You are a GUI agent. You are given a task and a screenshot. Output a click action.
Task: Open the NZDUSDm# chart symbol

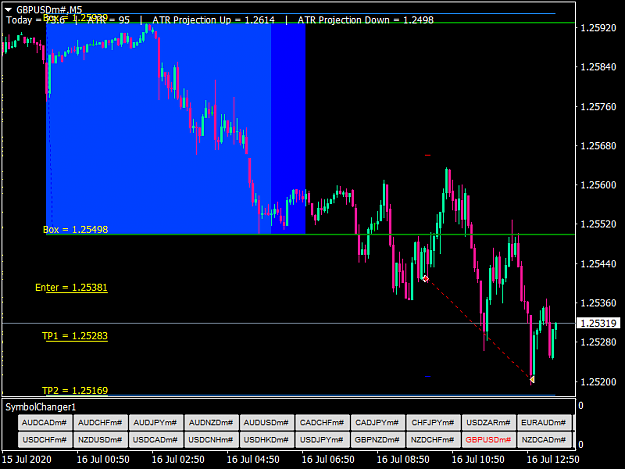point(100,440)
